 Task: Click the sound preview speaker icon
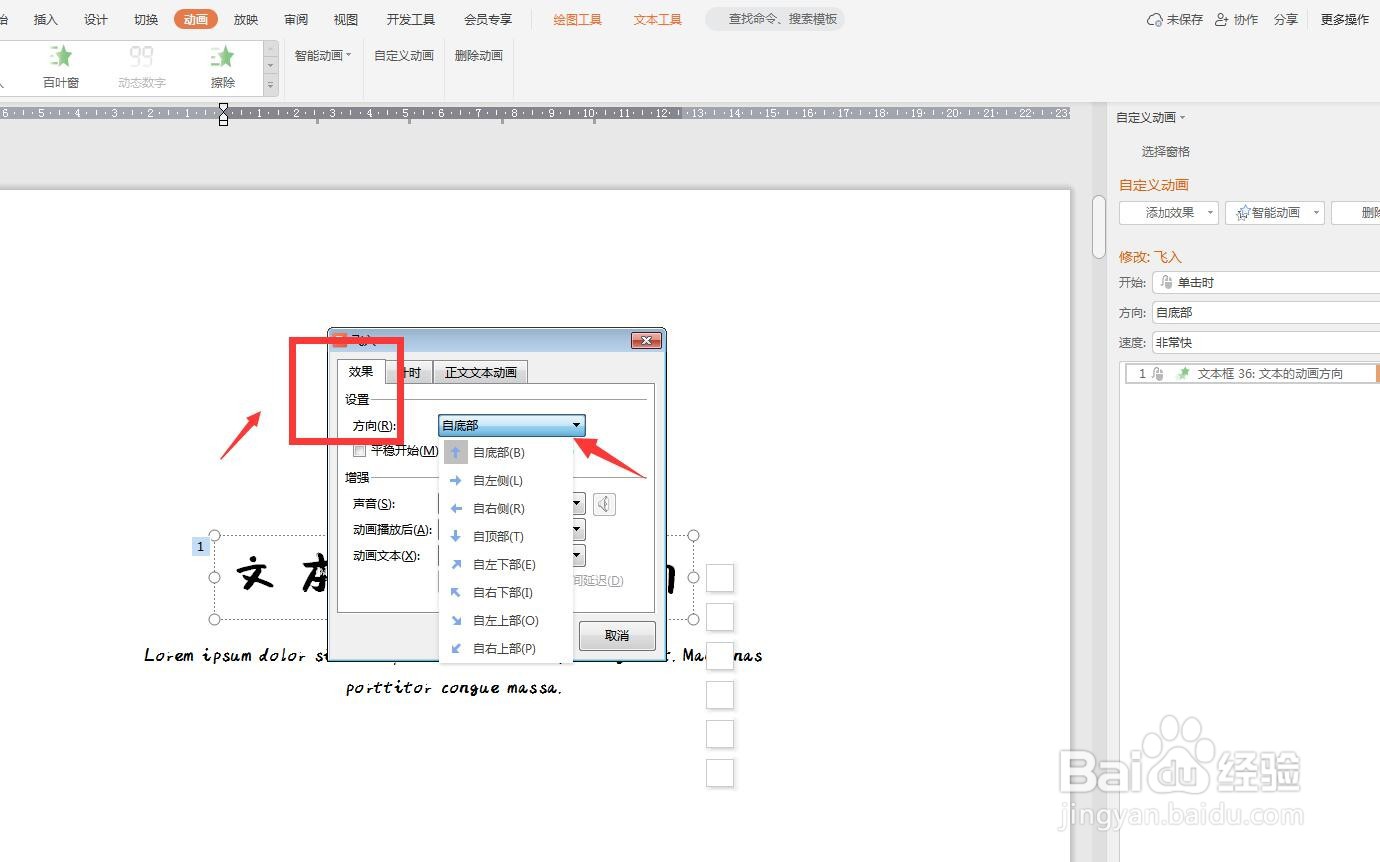point(604,504)
